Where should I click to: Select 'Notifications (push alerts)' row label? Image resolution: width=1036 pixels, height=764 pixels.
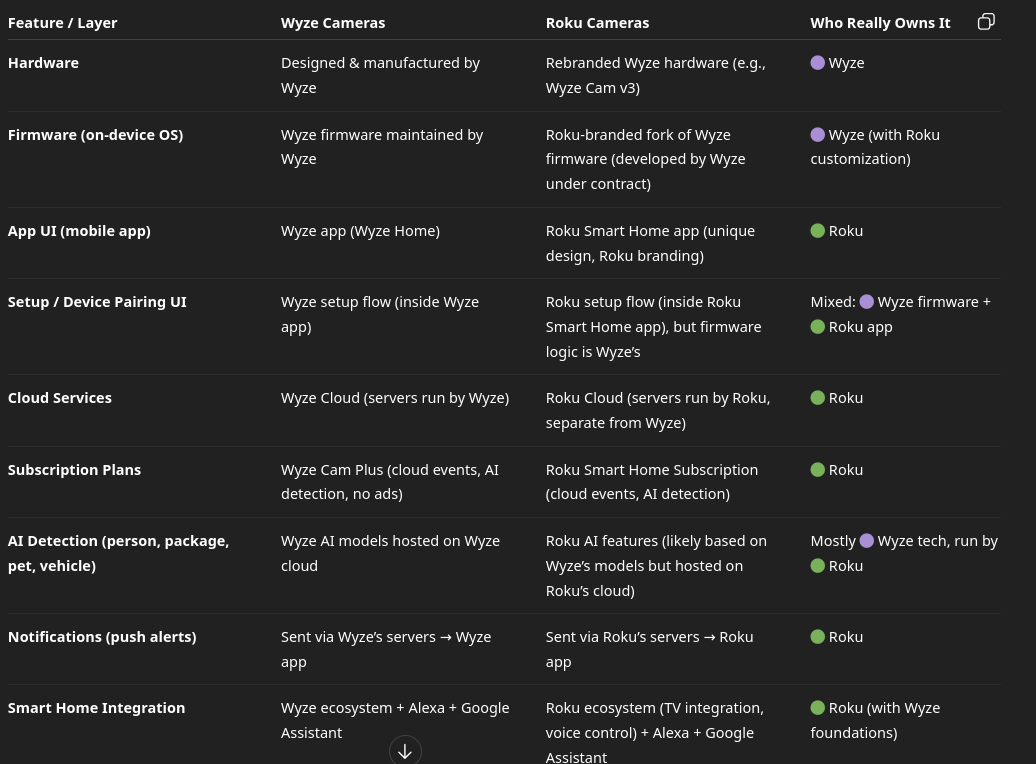pos(102,637)
